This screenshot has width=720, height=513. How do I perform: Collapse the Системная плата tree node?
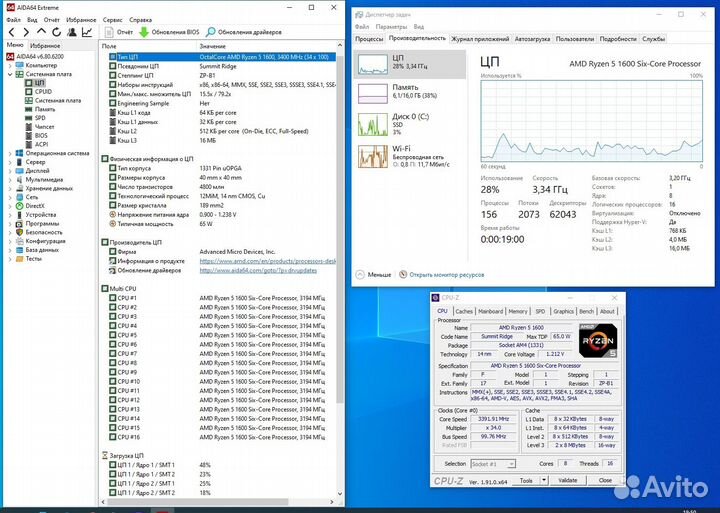(x=10, y=74)
